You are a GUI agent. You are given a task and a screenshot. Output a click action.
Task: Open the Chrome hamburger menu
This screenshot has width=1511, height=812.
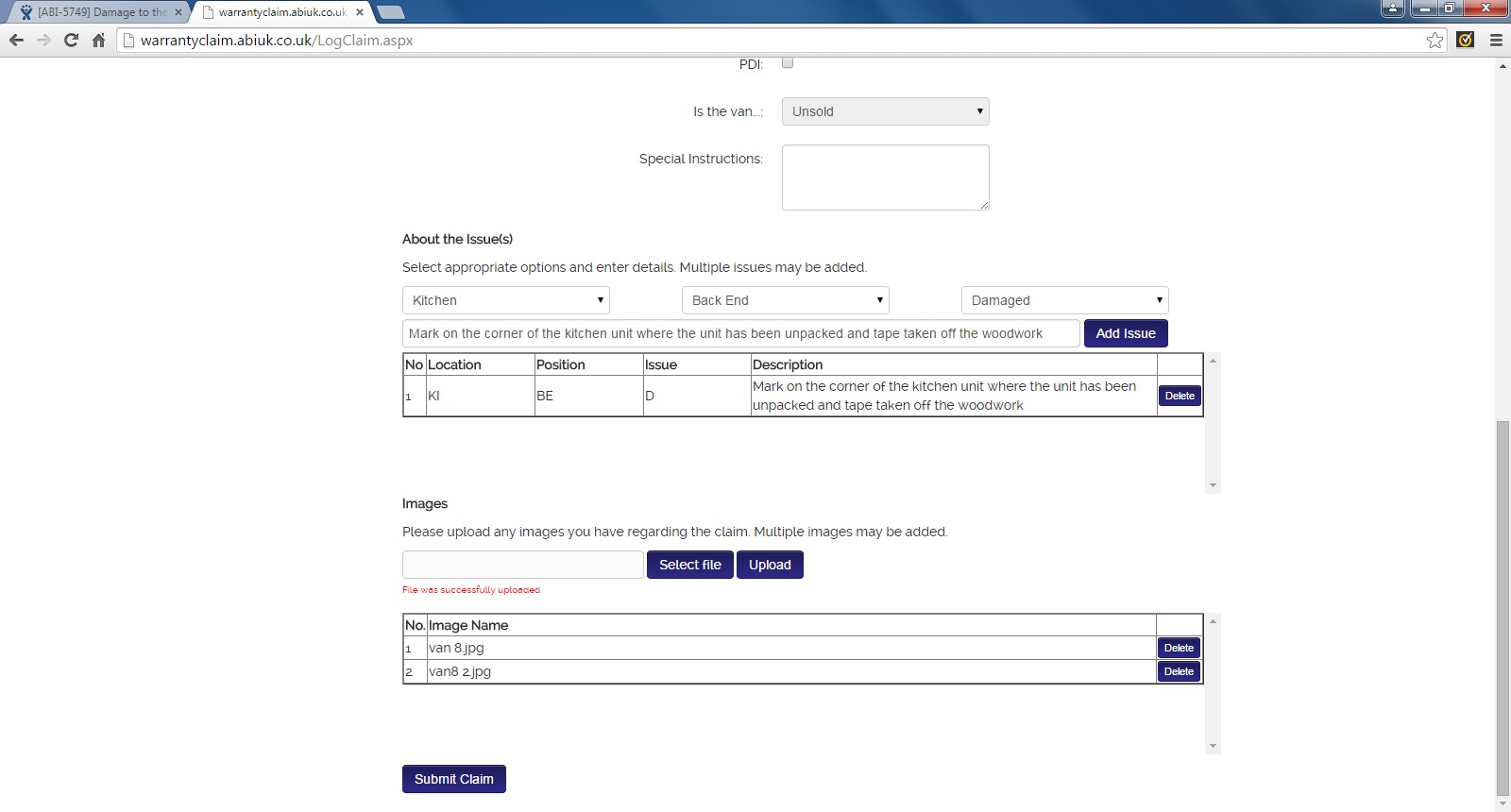pos(1496,40)
